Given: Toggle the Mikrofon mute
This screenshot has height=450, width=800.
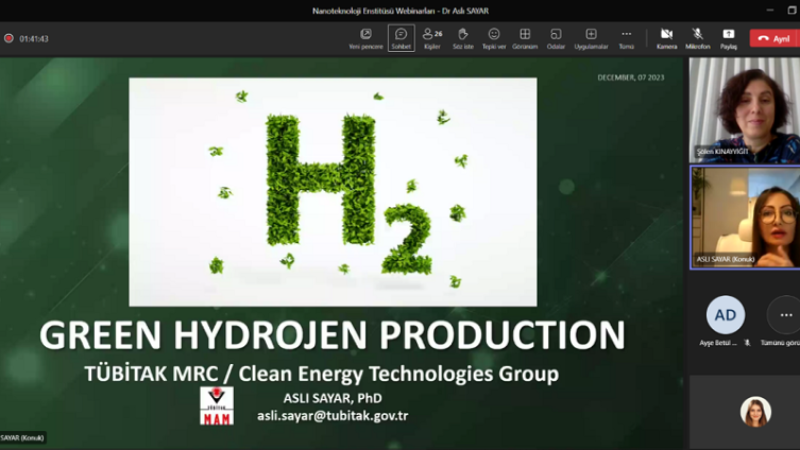Looking at the screenshot, I should pyautogui.click(x=697, y=39).
